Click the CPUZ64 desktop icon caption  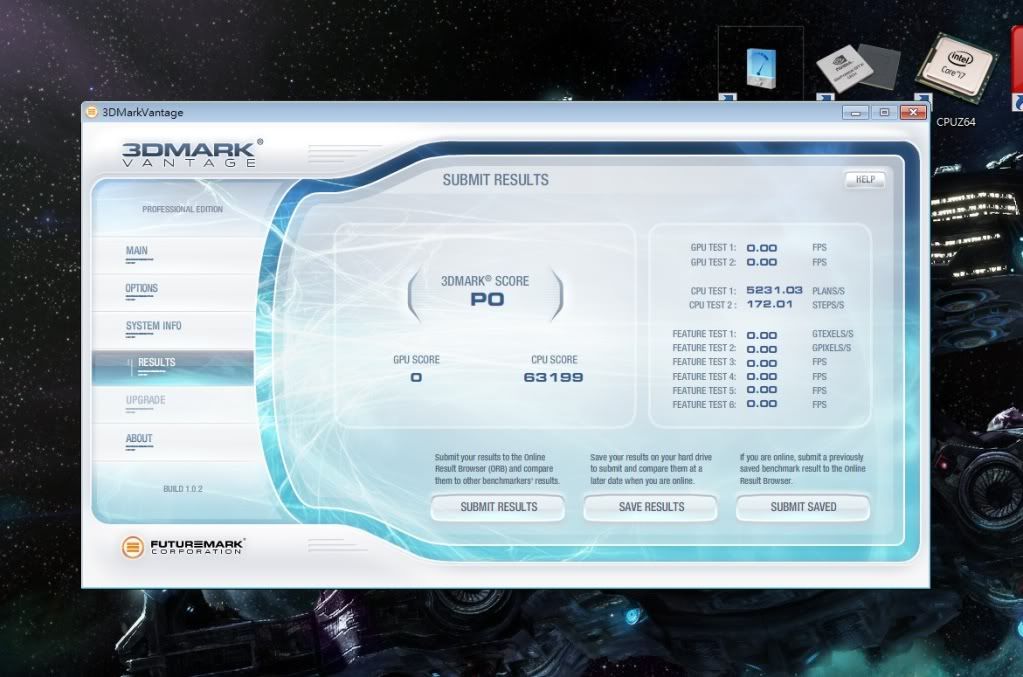[955, 122]
